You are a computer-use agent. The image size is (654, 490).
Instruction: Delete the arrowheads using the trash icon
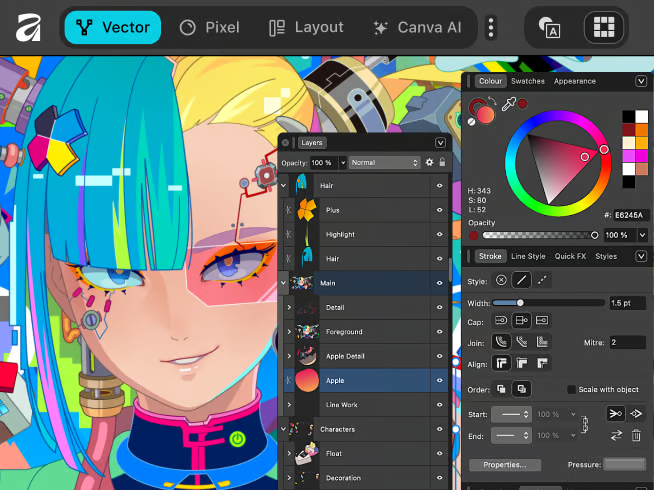(635, 435)
